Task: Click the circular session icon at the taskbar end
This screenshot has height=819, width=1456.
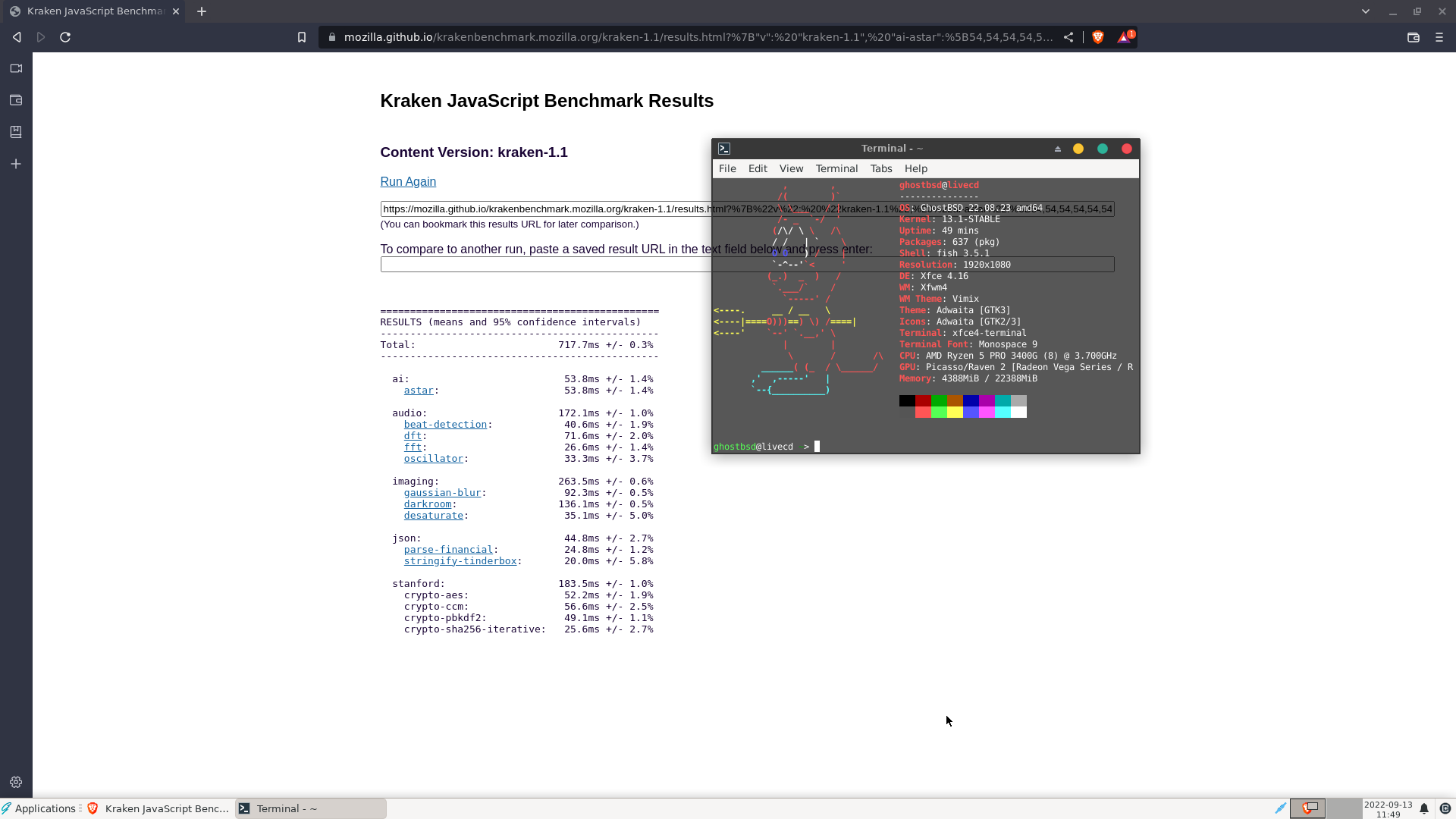Action: tap(1445, 808)
